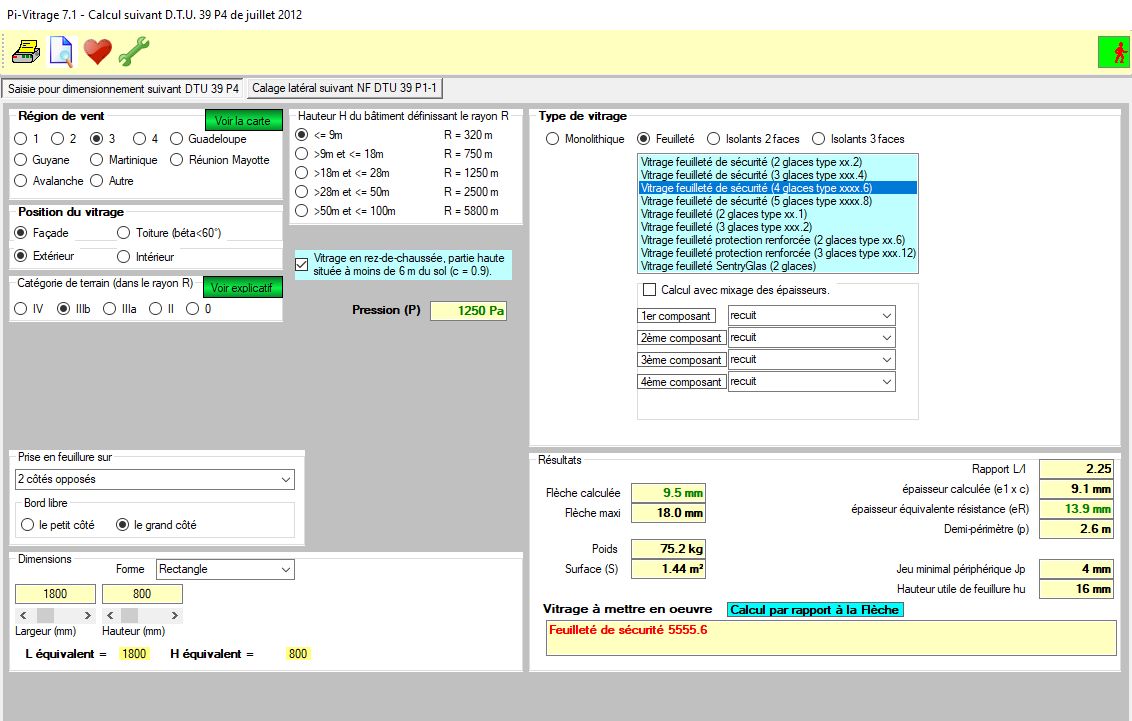
Task: Click the Largeur input field showing 1800
Action: click(55, 594)
